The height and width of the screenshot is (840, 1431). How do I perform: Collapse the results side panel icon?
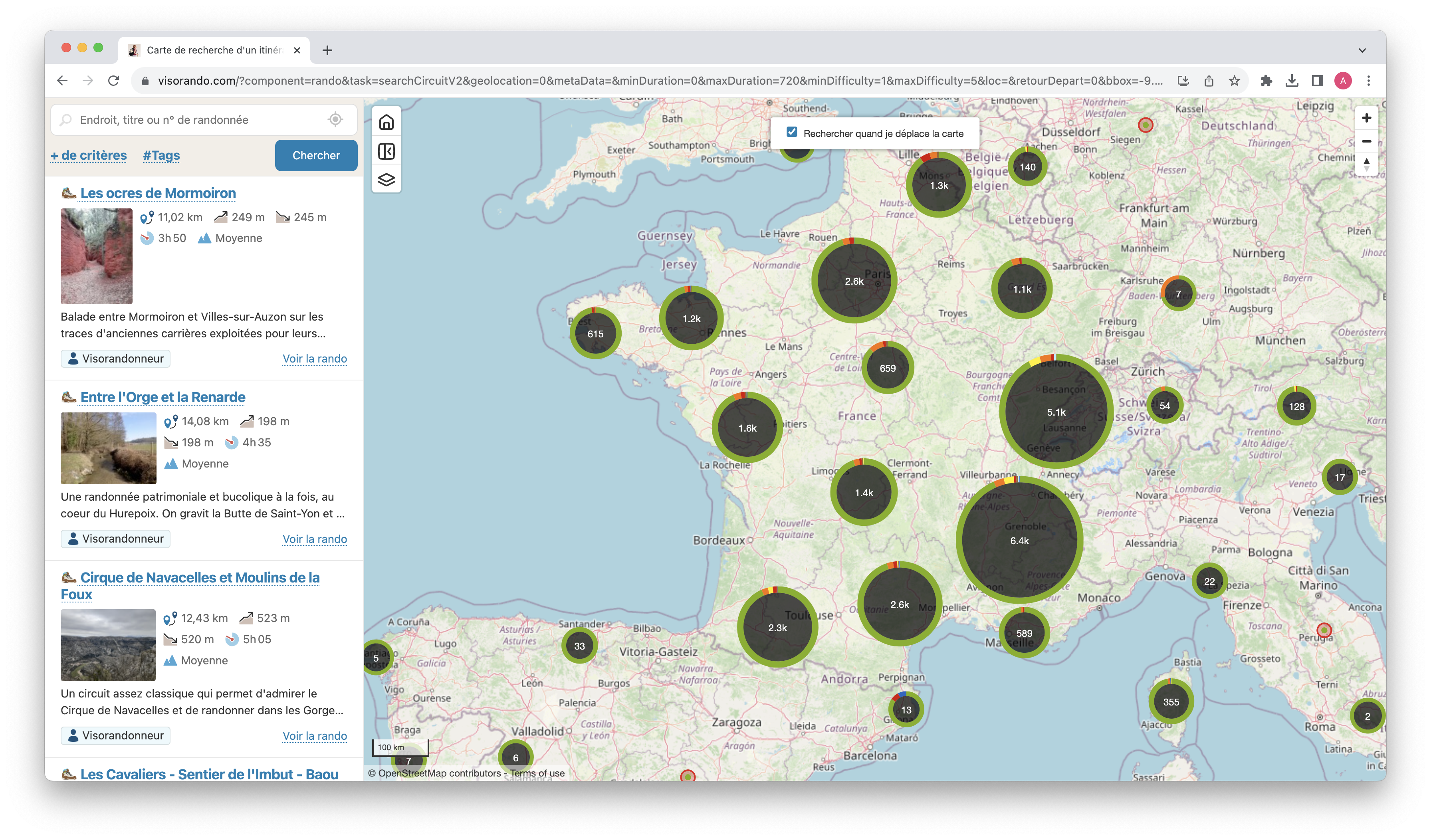[386, 151]
